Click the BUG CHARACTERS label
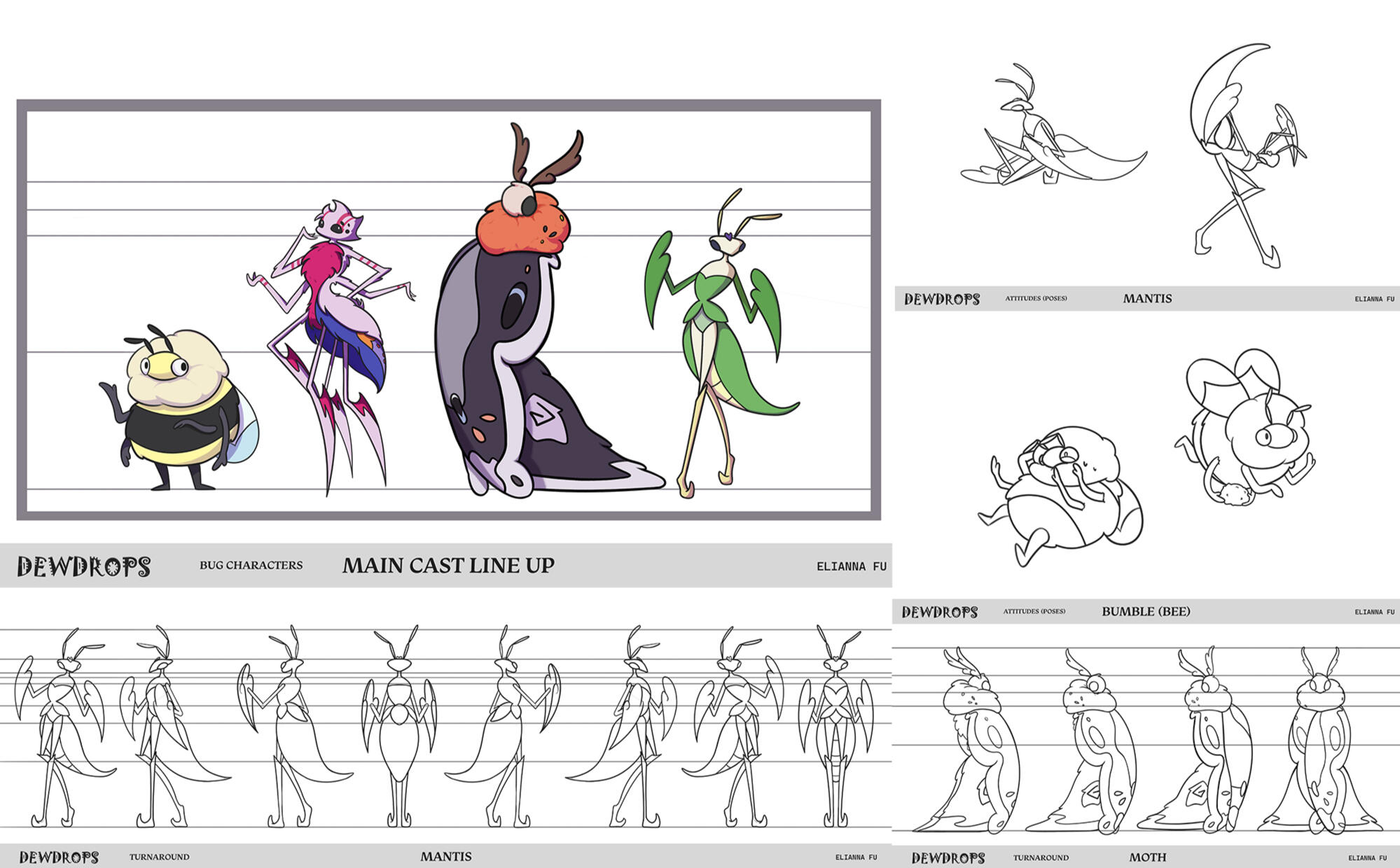The height and width of the screenshot is (868, 1400). tap(251, 565)
